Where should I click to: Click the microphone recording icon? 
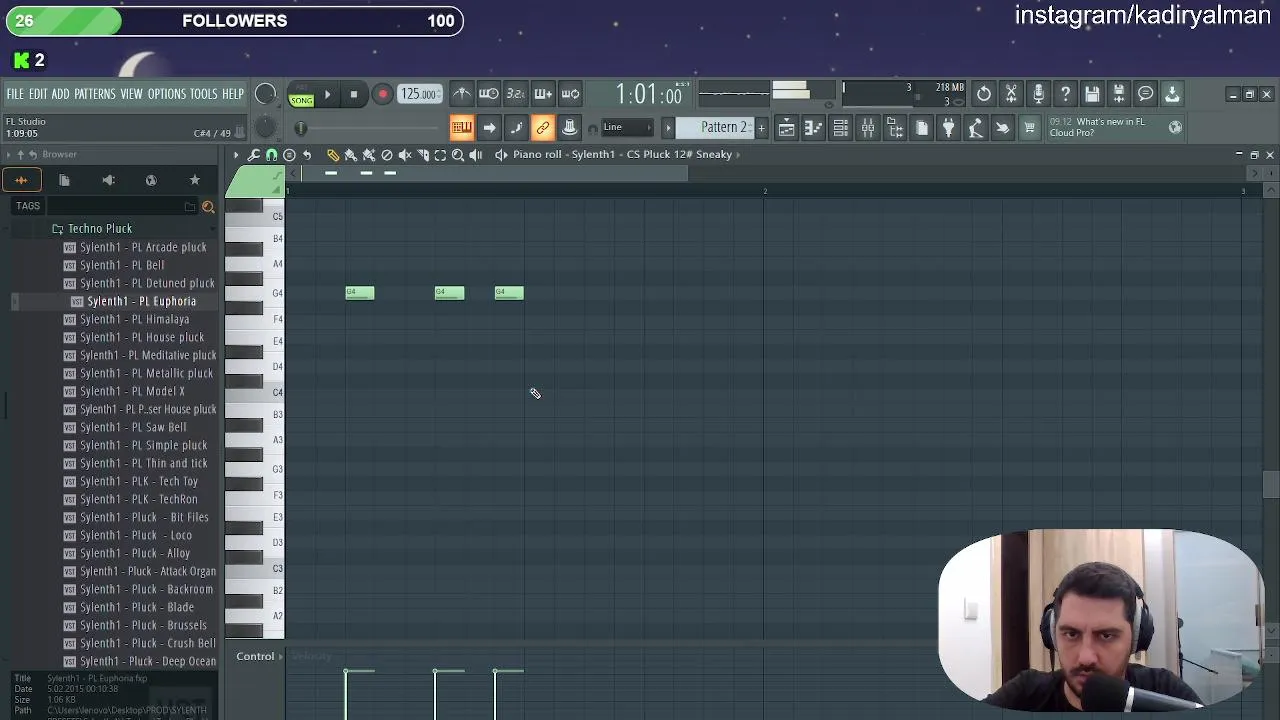coord(1038,94)
